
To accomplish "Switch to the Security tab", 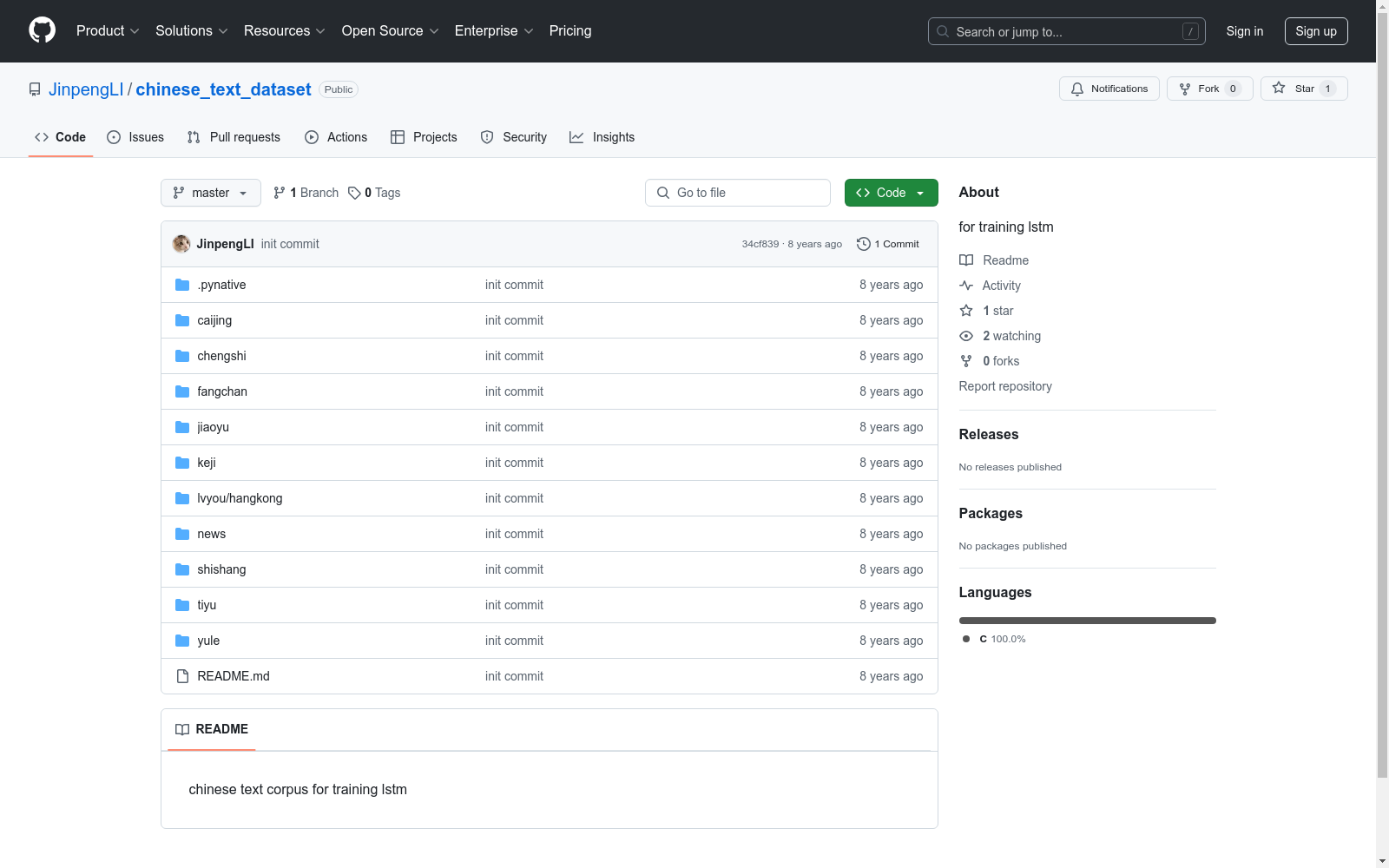I will [514, 137].
